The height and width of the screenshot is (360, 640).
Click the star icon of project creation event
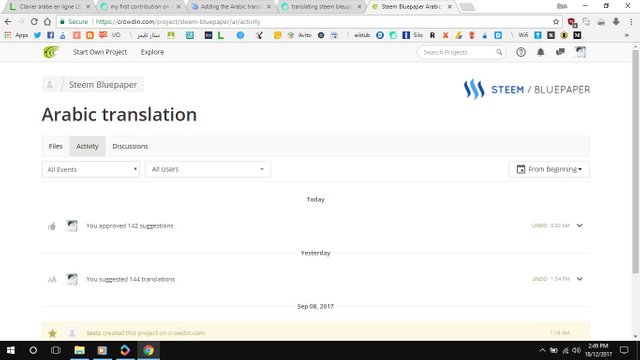(x=52, y=333)
